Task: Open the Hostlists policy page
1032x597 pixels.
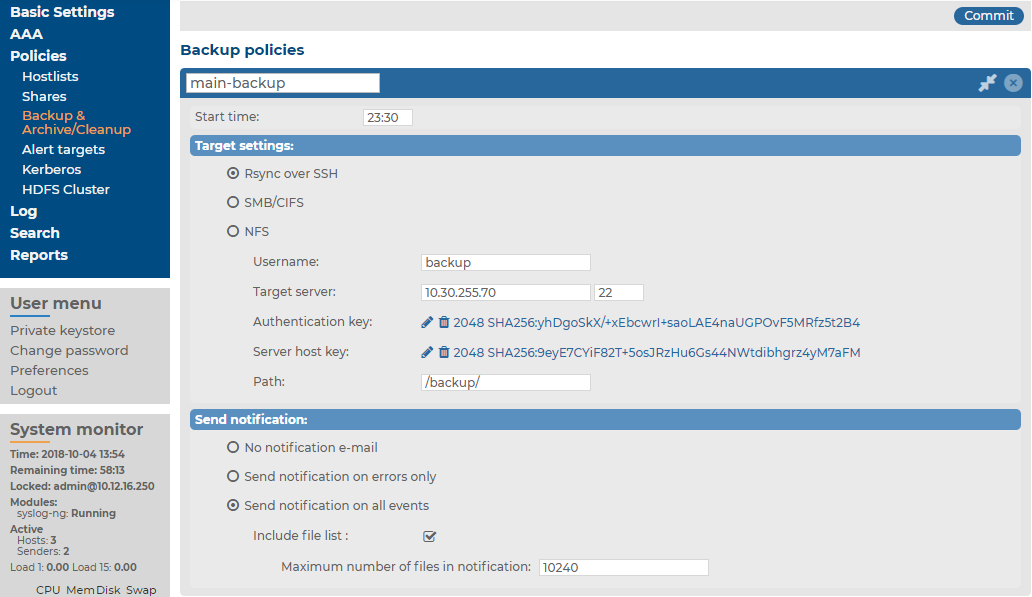Action: tap(50, 76)
